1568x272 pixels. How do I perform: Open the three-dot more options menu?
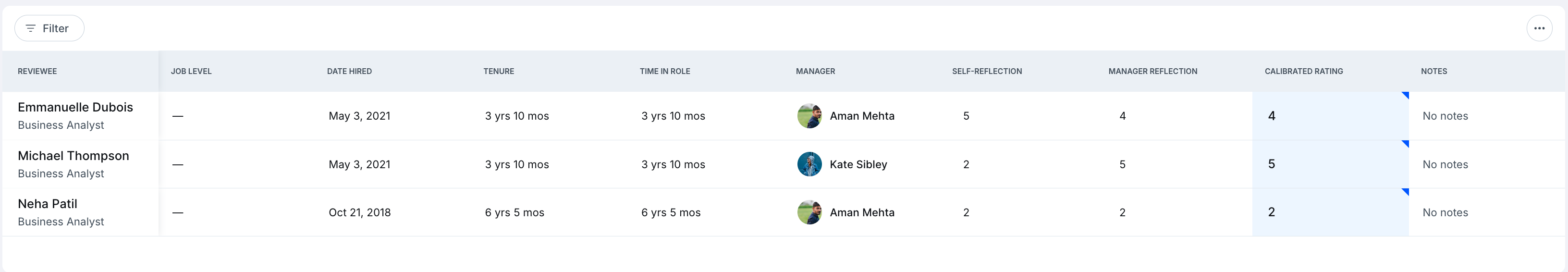[x=1539, y=28]
